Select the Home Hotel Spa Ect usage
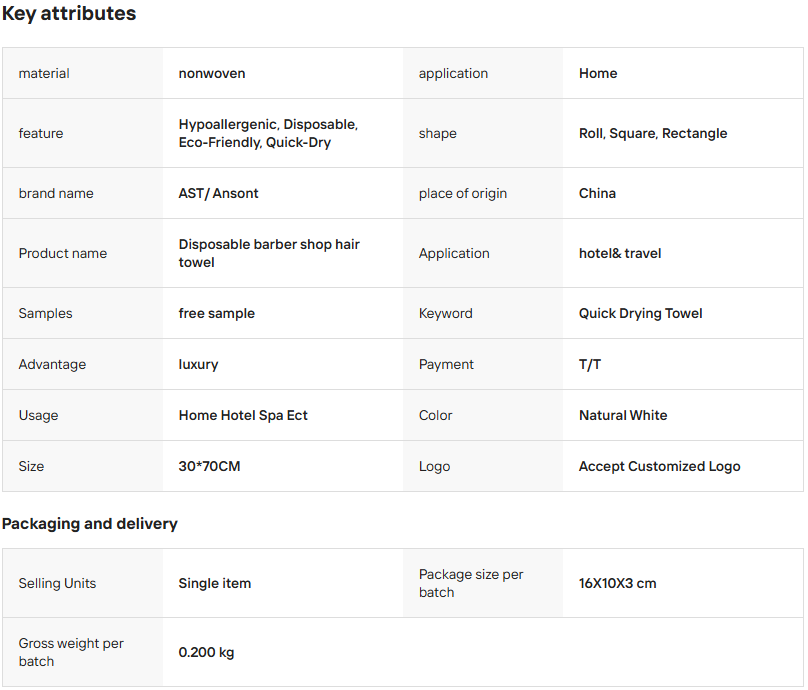This screenshot has width=808, height=690. click(x=243, y=415)
